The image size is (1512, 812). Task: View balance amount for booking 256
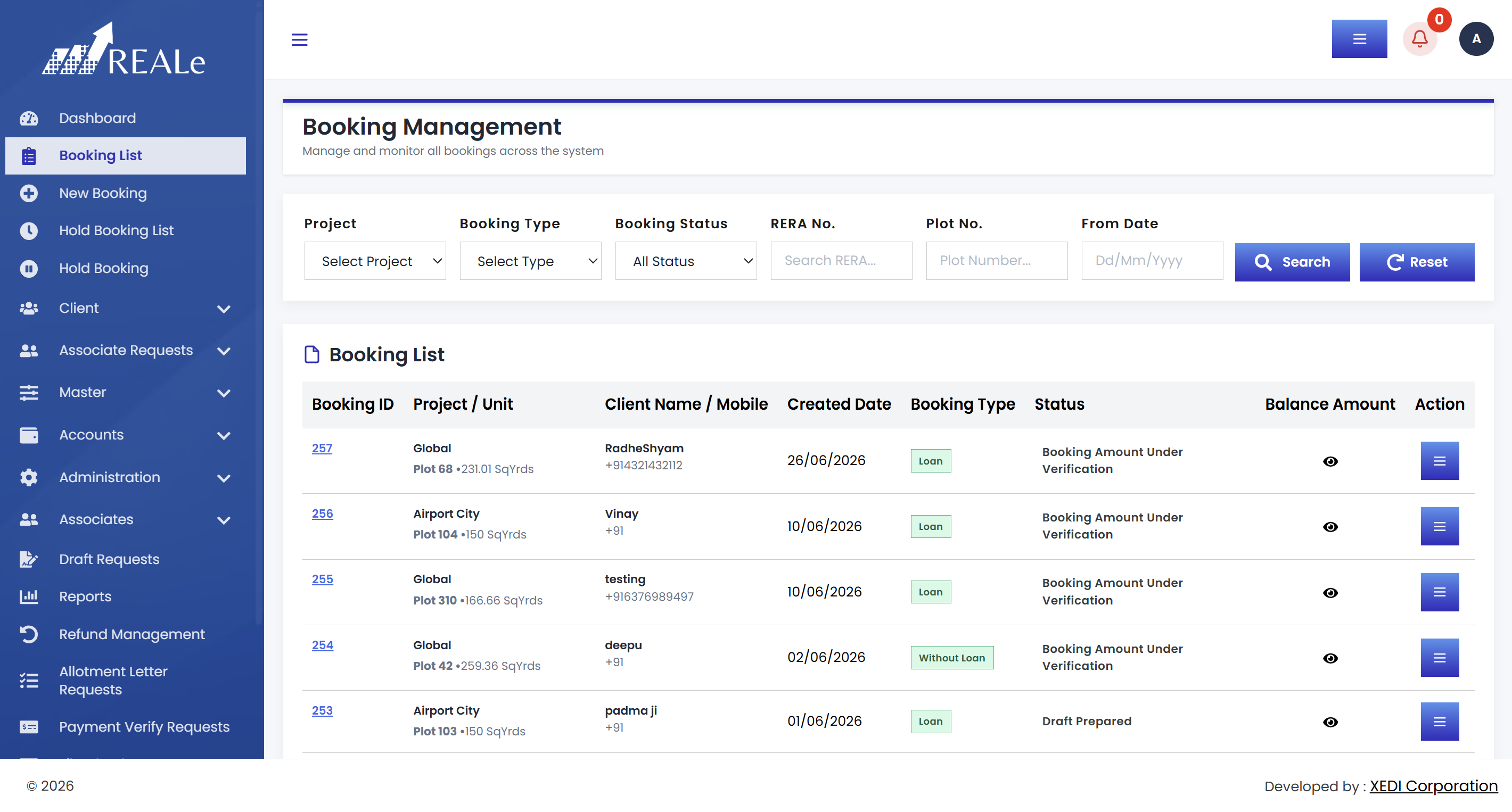(1330, 527)
